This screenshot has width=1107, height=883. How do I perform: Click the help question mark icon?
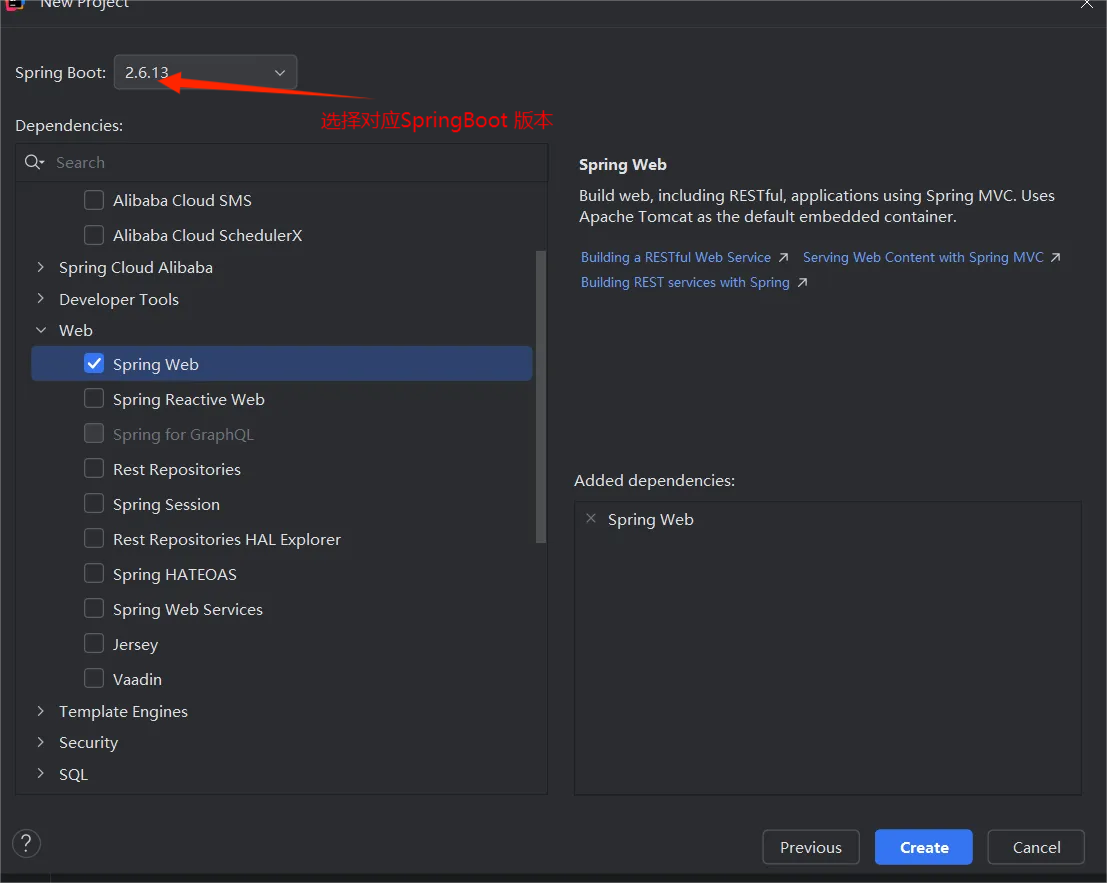click(x=26, y=843)
